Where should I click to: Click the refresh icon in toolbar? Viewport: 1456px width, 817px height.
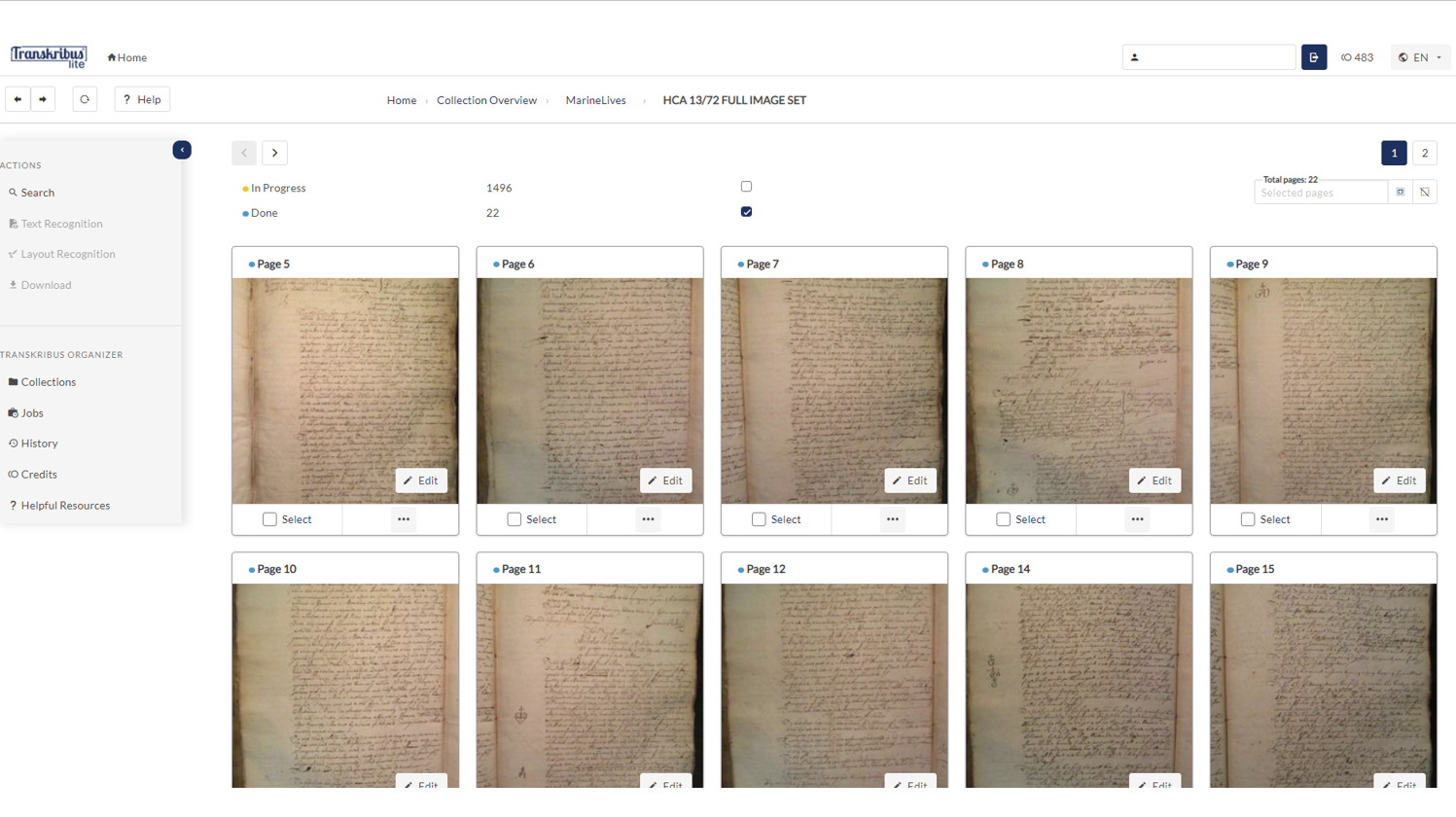click(x=85, y=99)
